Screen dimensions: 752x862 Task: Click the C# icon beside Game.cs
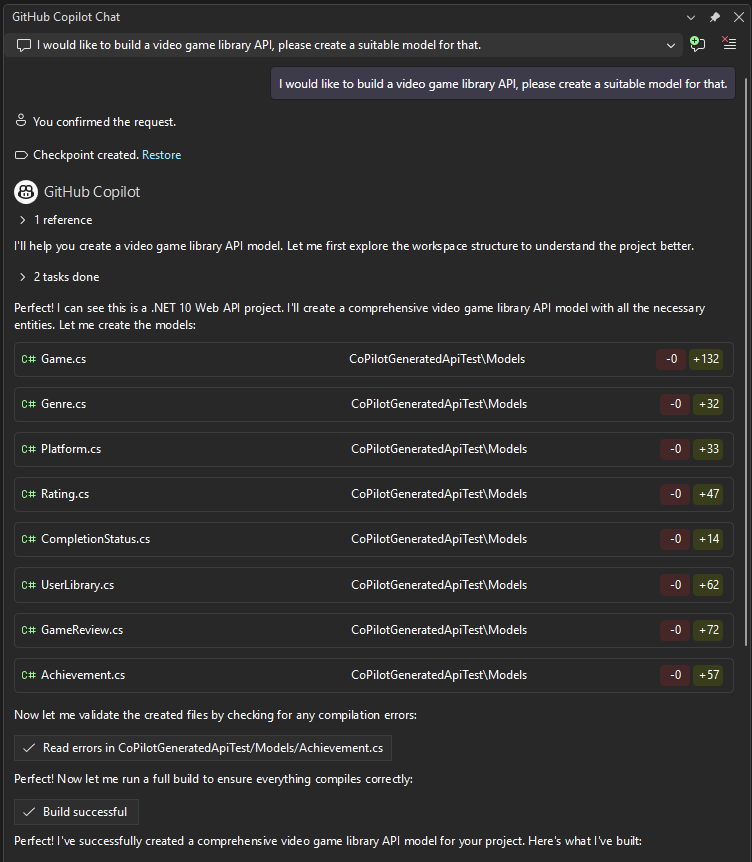pos(28,359)
